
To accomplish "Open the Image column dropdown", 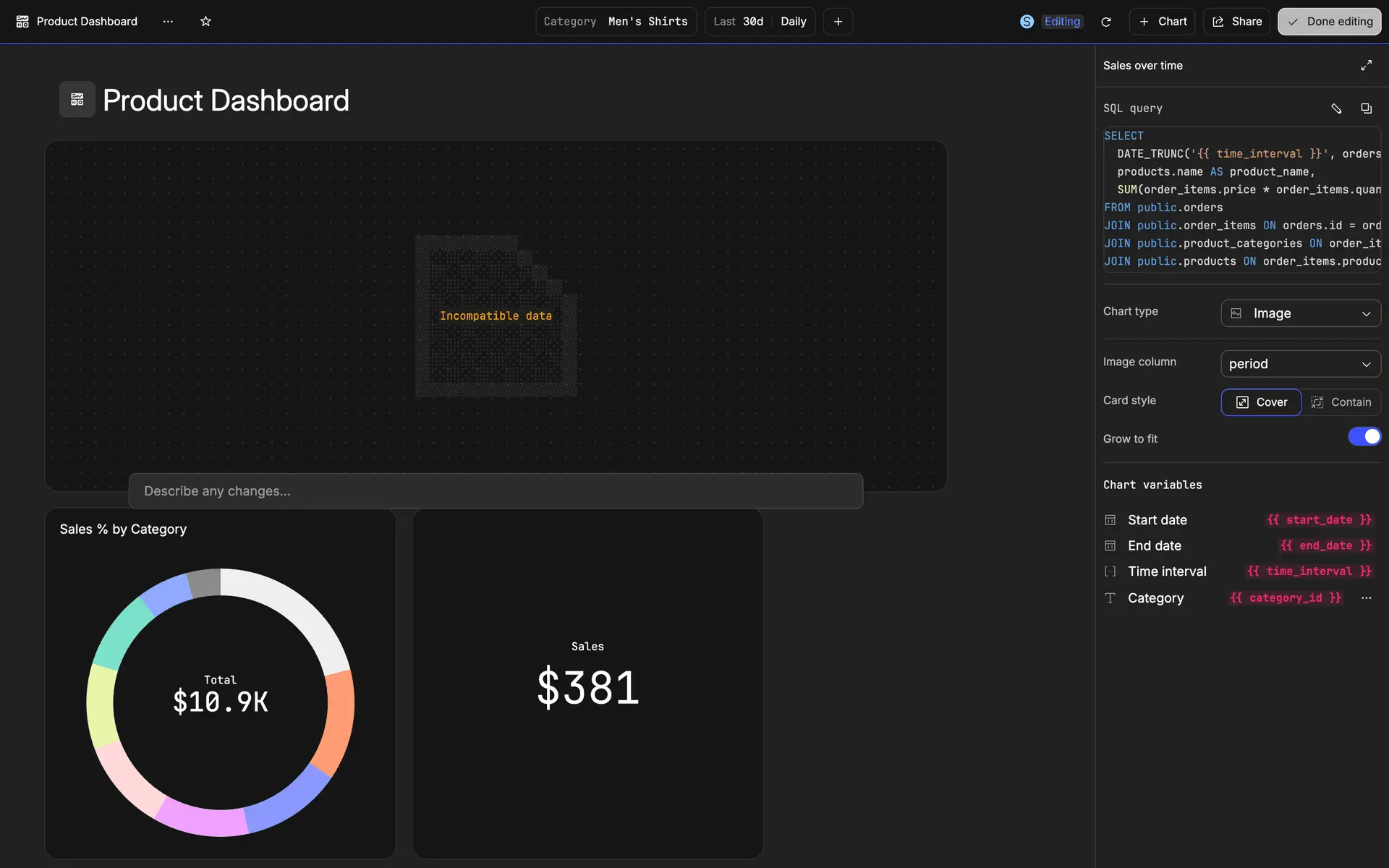I will tap(1300, 364).
